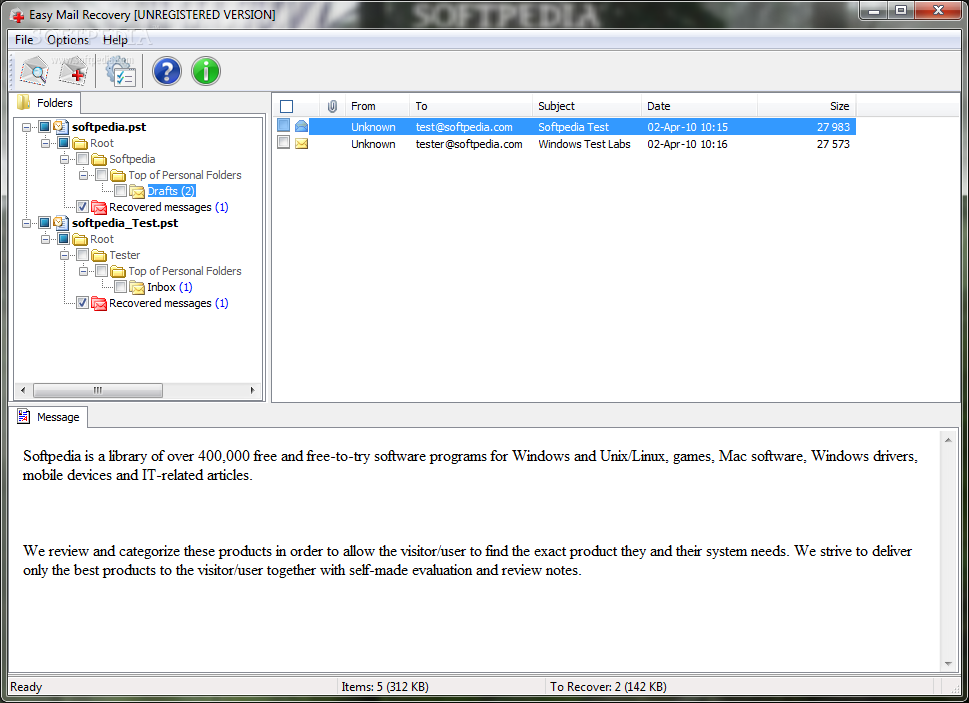Toggle the Drafts (2) folder checkbox
This screenshot has height=703, width=969.
121,191
